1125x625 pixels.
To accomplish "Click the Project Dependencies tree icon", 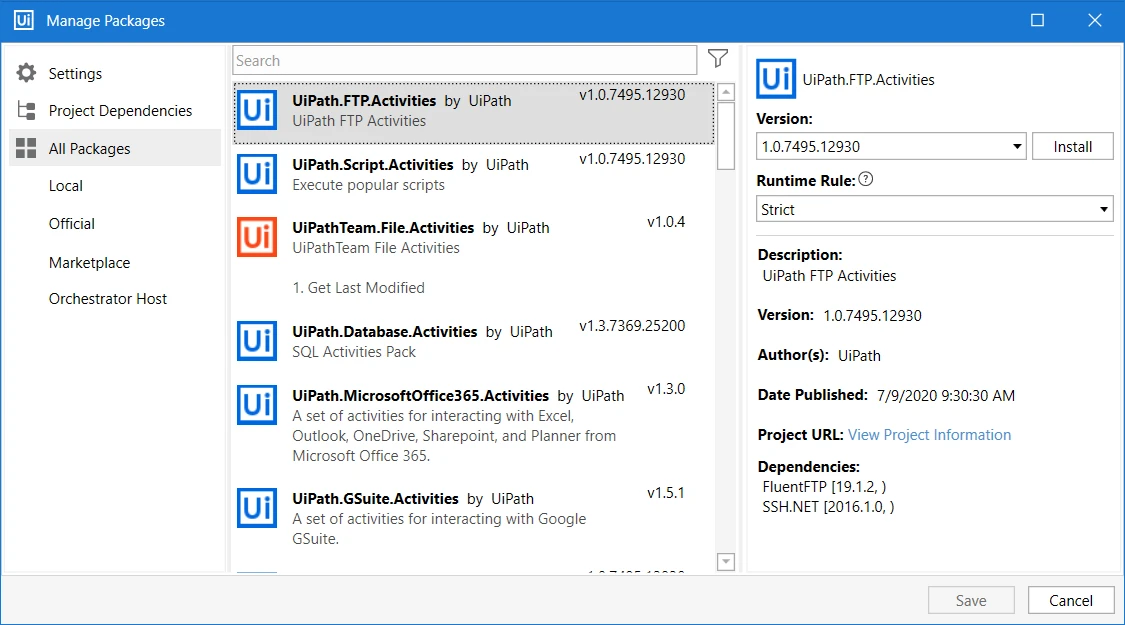I will point(27,111).
